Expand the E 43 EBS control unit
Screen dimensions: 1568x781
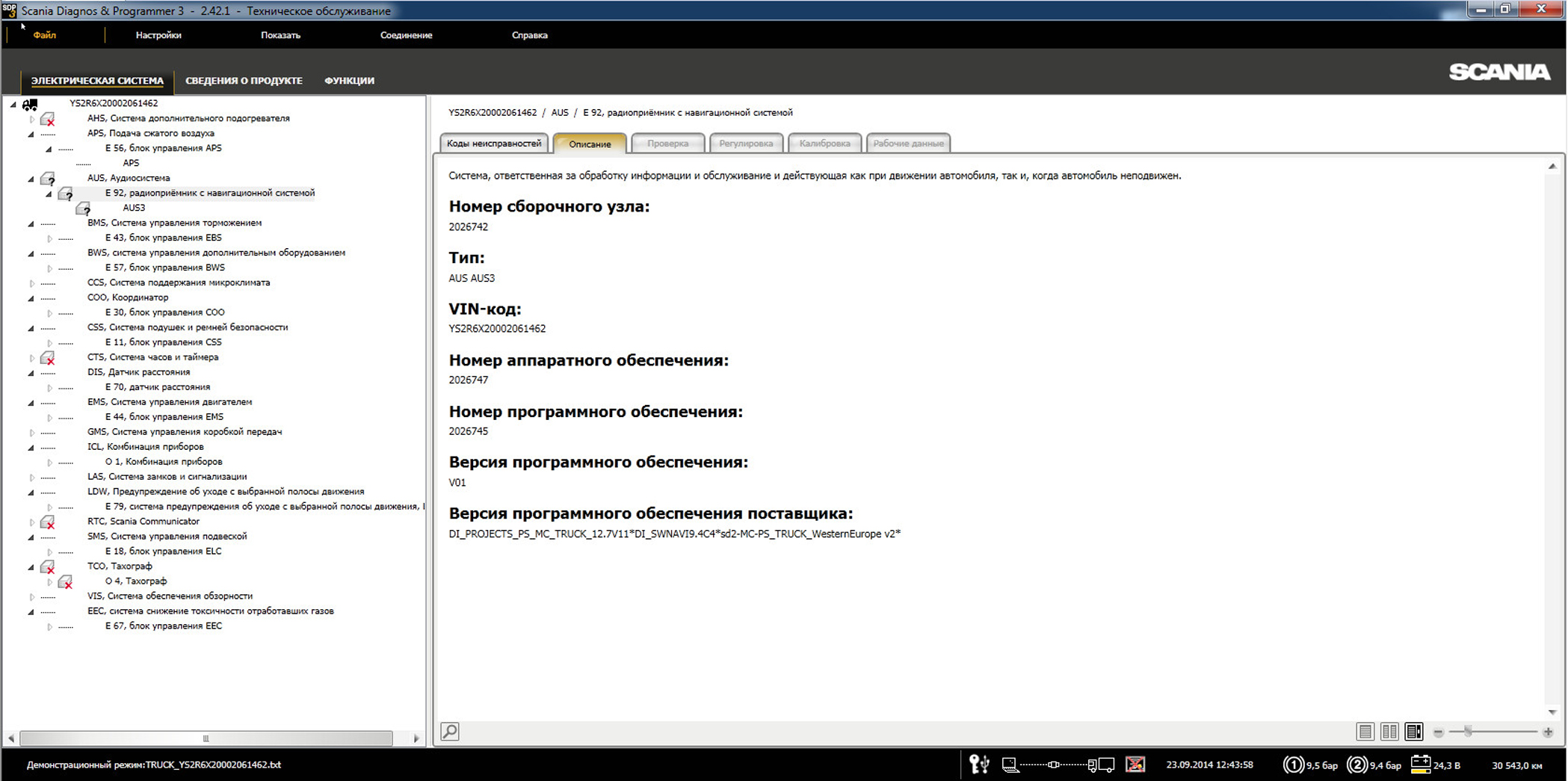tap(50, 238)
